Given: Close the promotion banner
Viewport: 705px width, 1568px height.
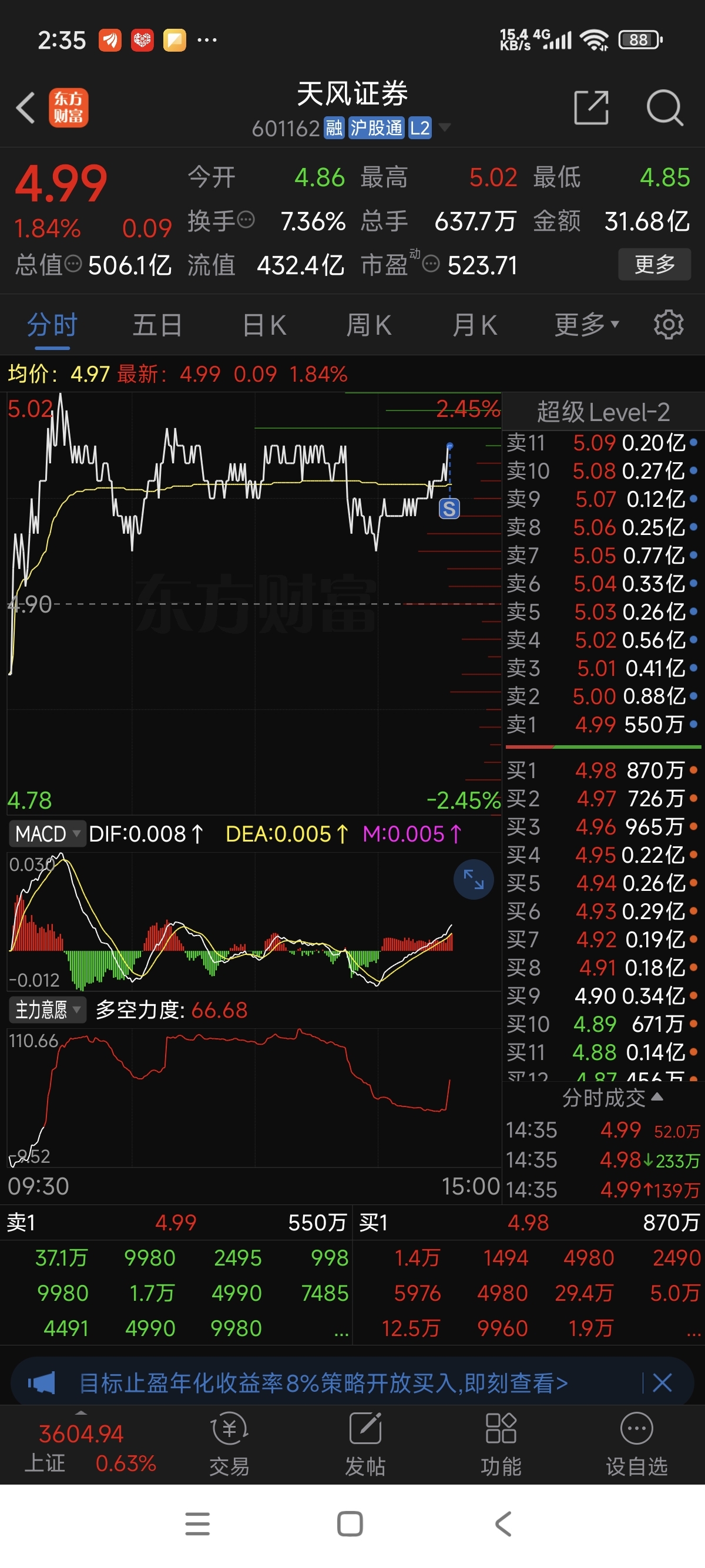Looking at the screenshot, I should pos(662,1383).
